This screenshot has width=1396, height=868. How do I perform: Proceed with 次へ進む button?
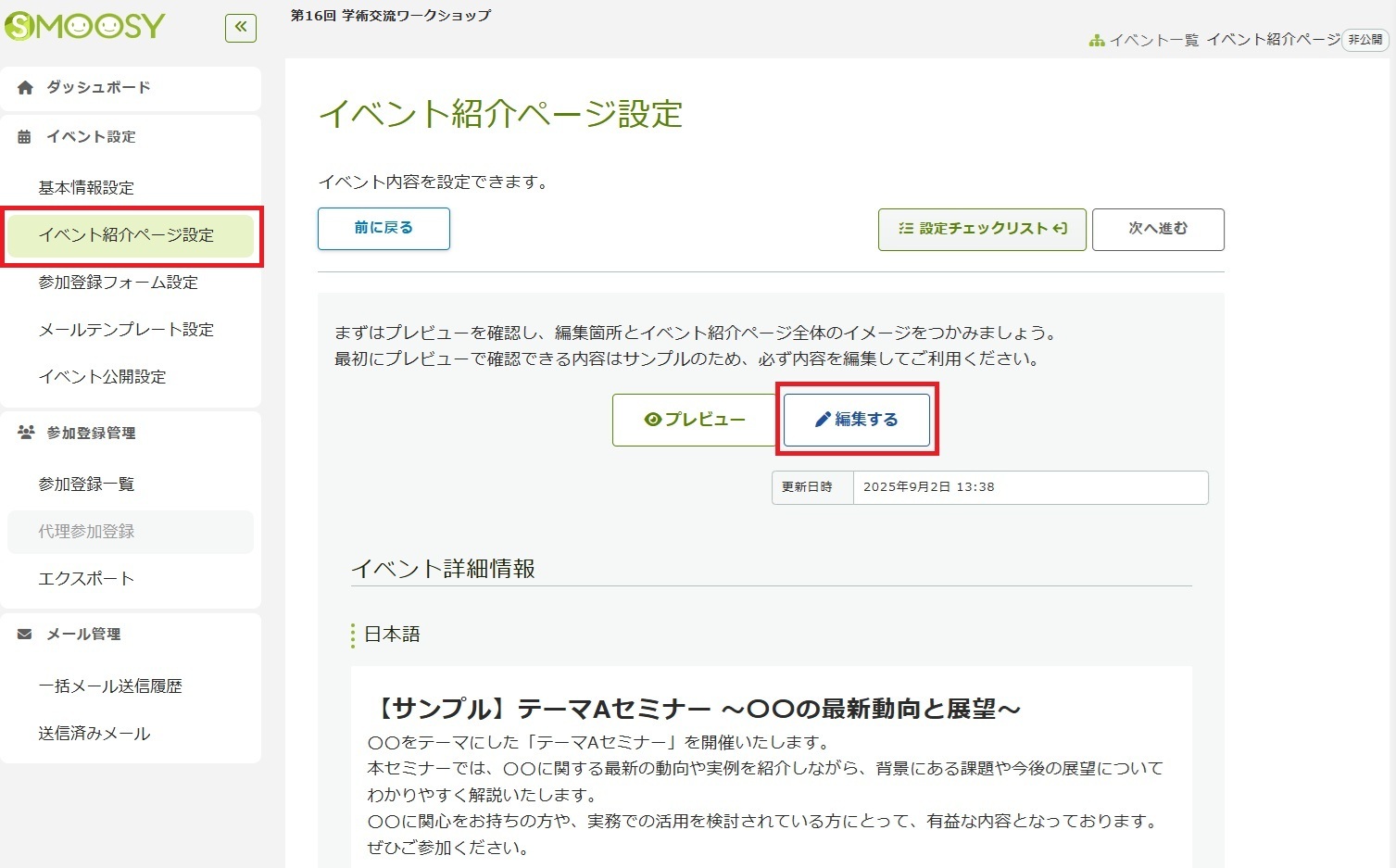click(x=1158, y=229)
